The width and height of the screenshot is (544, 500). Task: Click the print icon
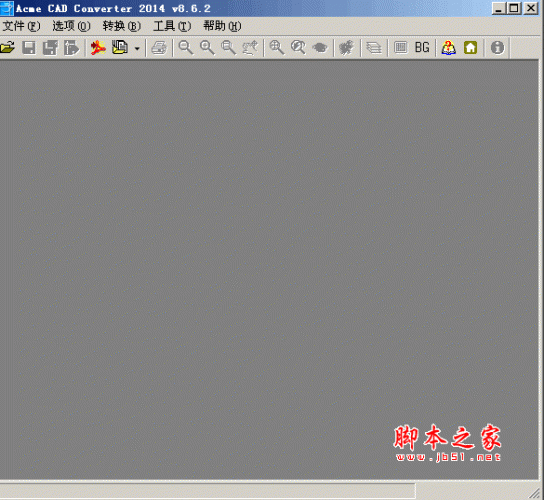tap(159, 48)
